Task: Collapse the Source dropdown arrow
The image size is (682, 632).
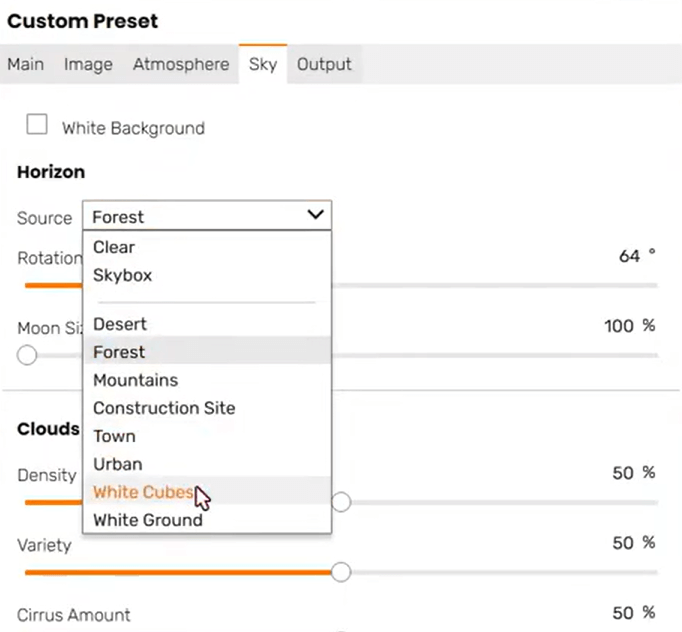Action: pyautogui.click(x=315, y=215)
